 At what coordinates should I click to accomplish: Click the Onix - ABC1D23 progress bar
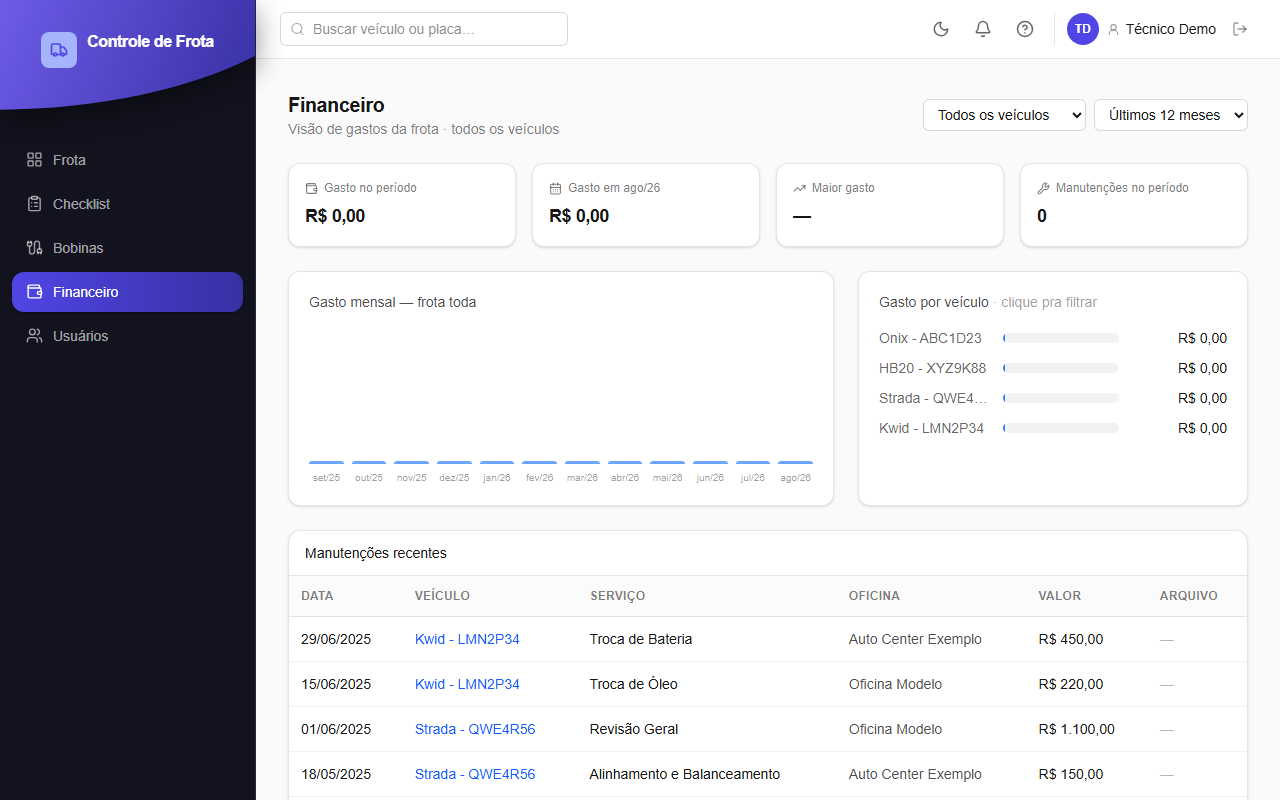pyautogui.click(x=1061, y=338)
